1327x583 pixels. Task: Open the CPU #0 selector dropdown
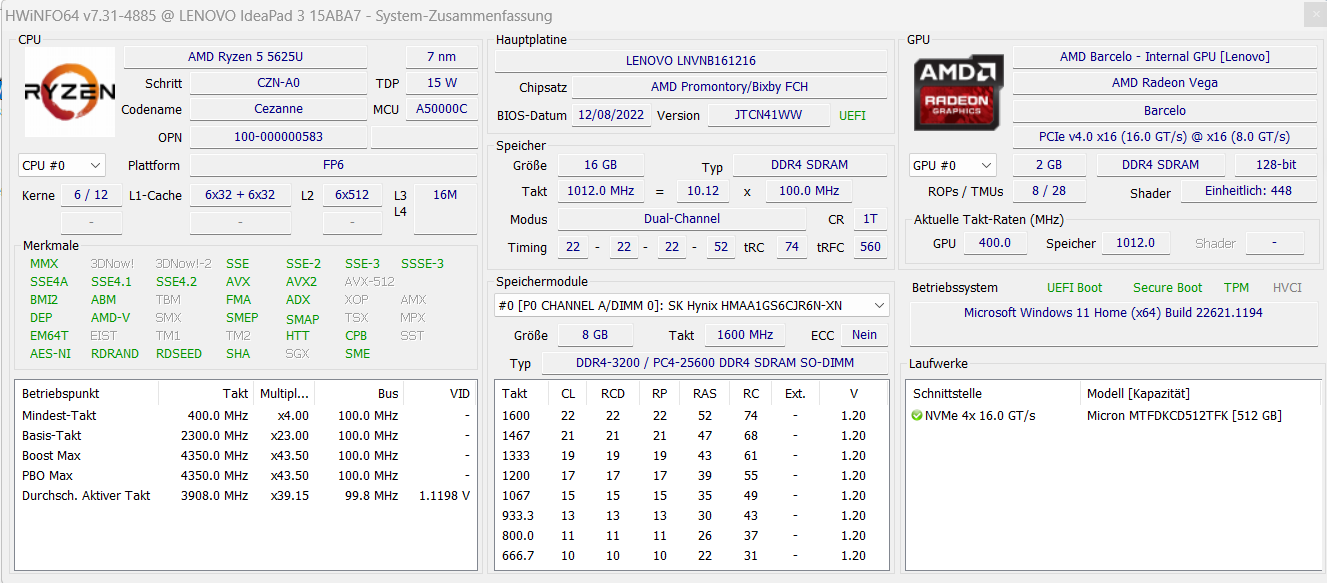click(x=62, y=165)
